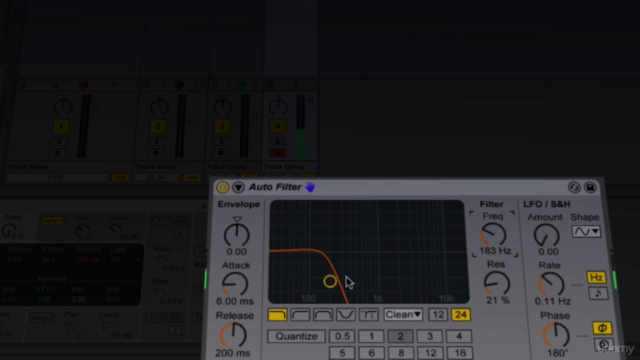
Task: Select the low-pass filter type icon
Action: point(277,315)
